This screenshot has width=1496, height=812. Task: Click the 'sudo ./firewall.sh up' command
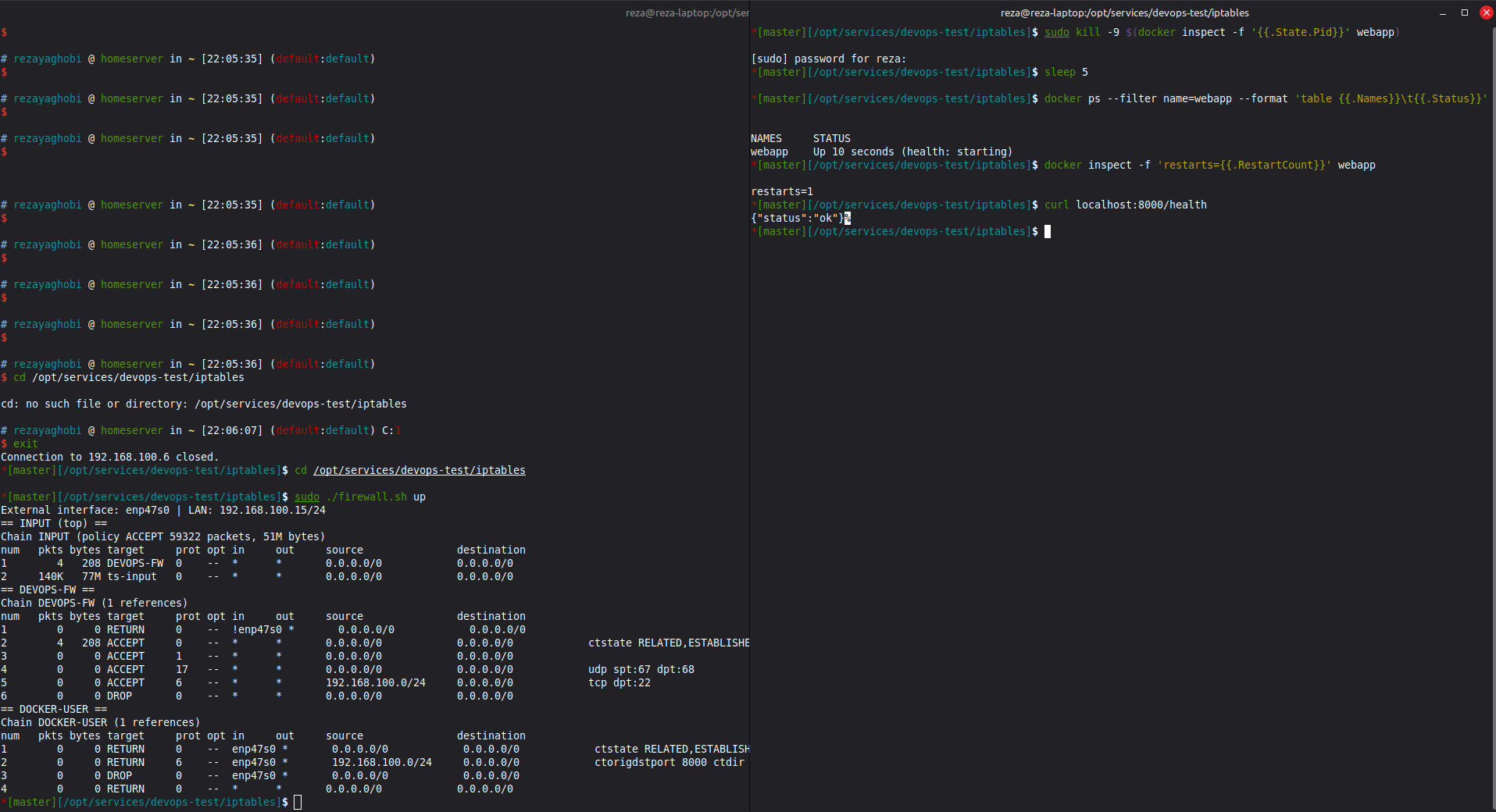click(360, 497)
